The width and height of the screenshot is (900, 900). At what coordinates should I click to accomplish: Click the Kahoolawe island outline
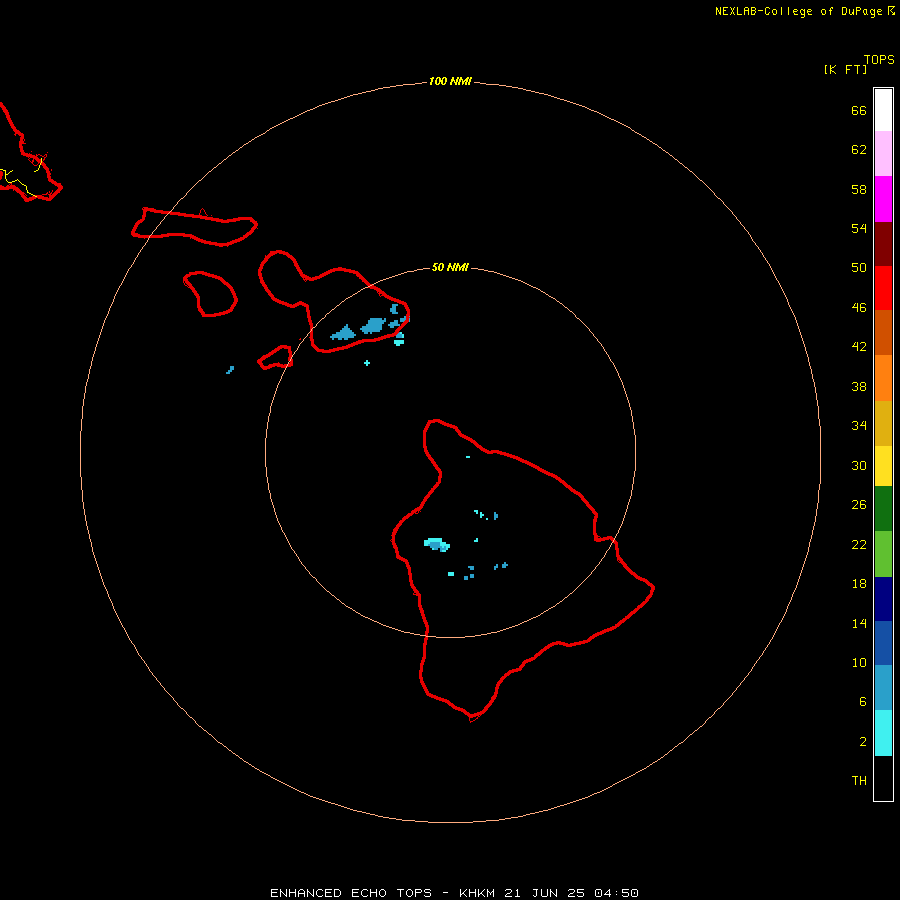click(x=276, y=357)
